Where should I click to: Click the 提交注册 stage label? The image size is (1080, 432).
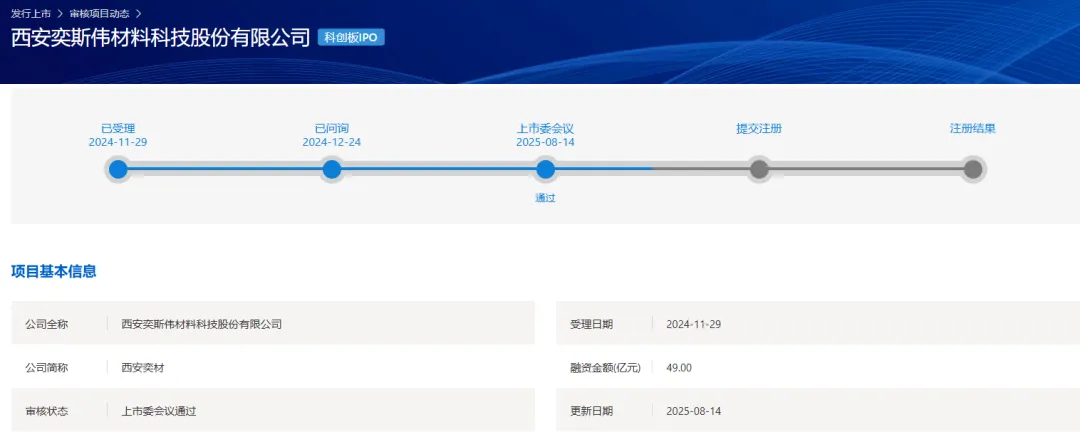coord(759,128)
